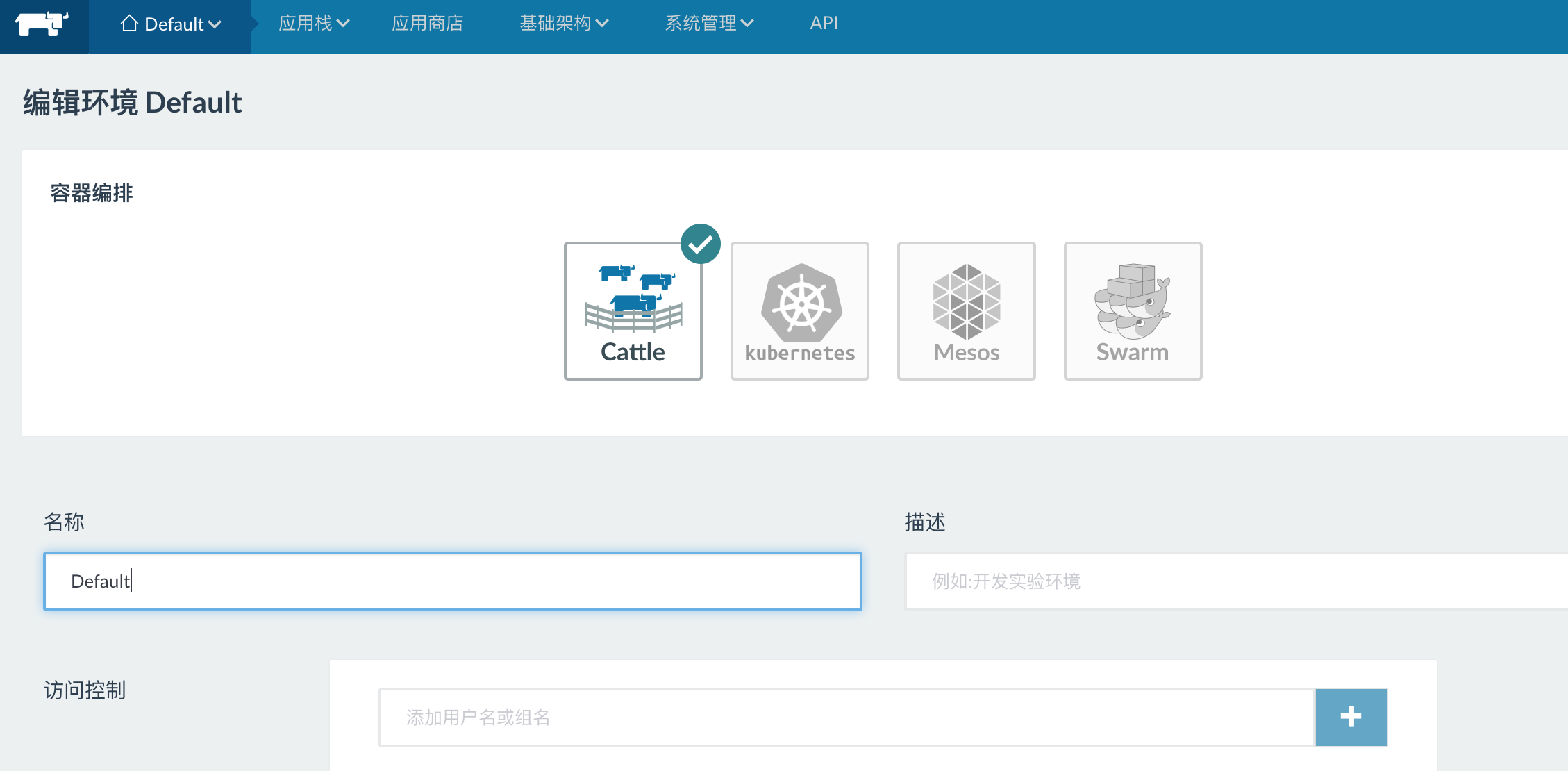Add member with the plus button
The height and width of the screenshot is (771, 1568).
(x=1351, y=717)
